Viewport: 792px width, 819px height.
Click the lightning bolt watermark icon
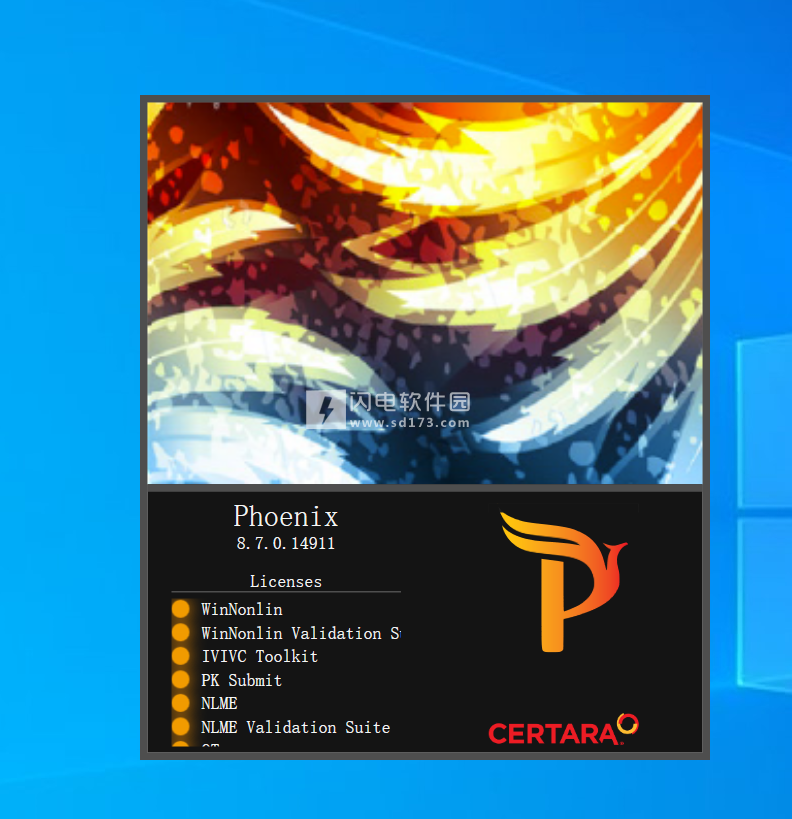point(325,409)
